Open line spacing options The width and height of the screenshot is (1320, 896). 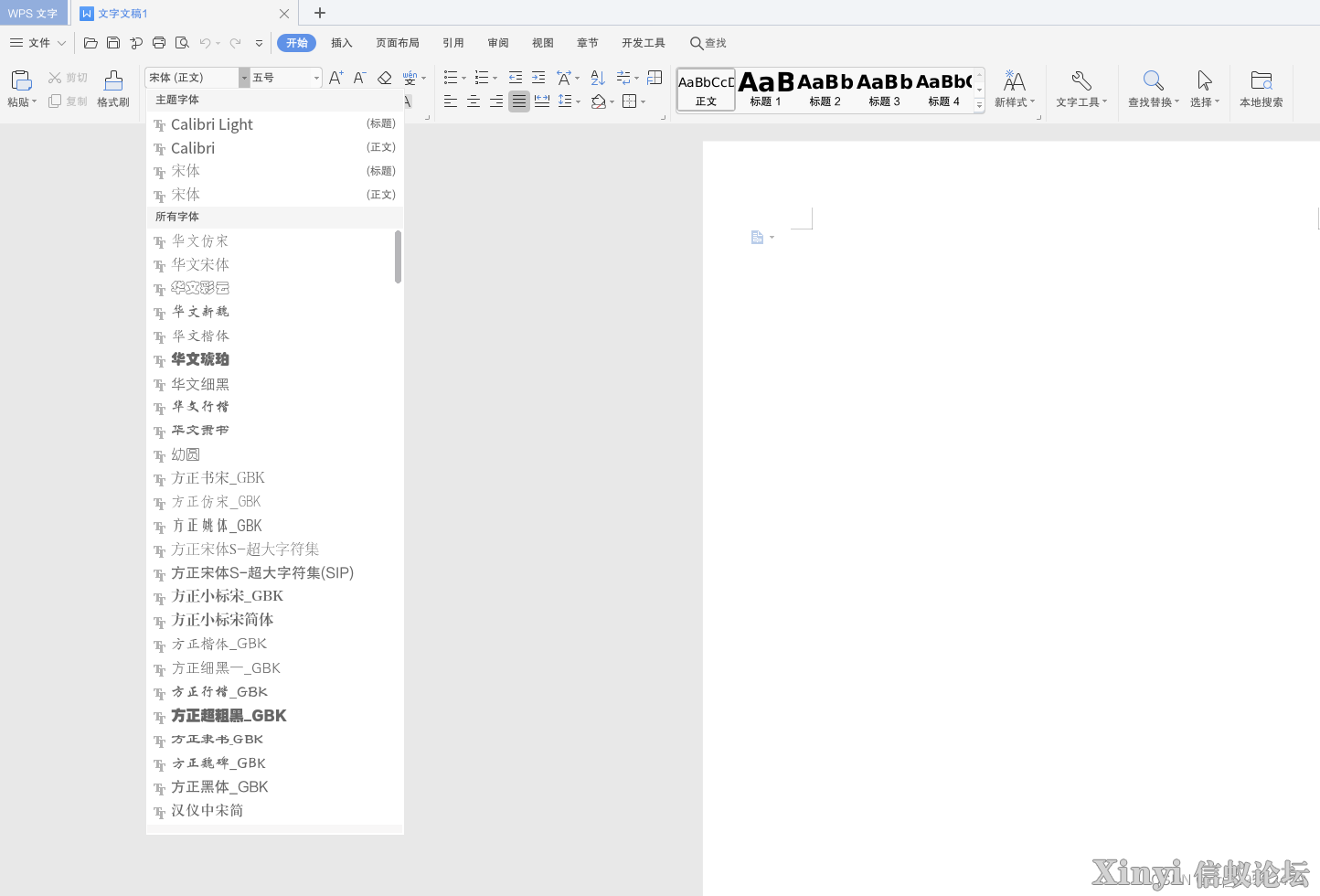pos(565,101)
